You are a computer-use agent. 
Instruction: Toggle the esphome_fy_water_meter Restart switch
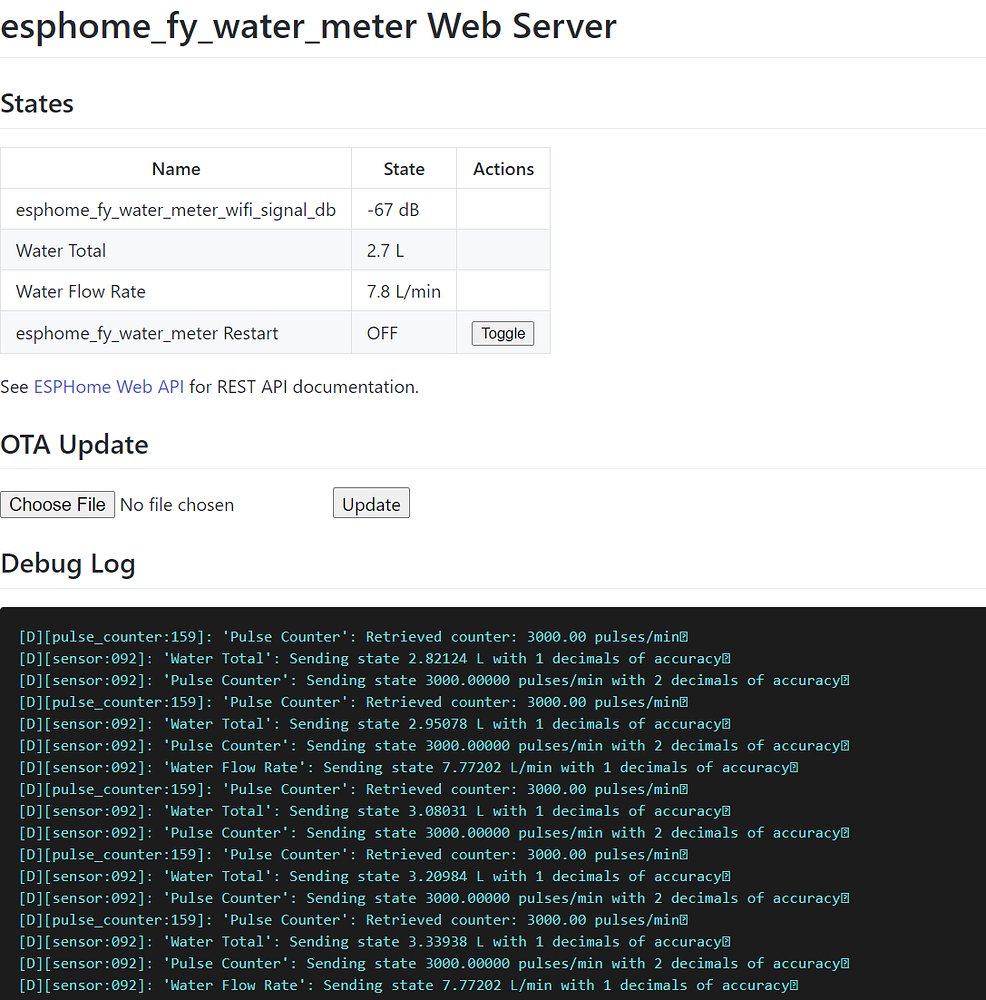(x=502, y=332)
